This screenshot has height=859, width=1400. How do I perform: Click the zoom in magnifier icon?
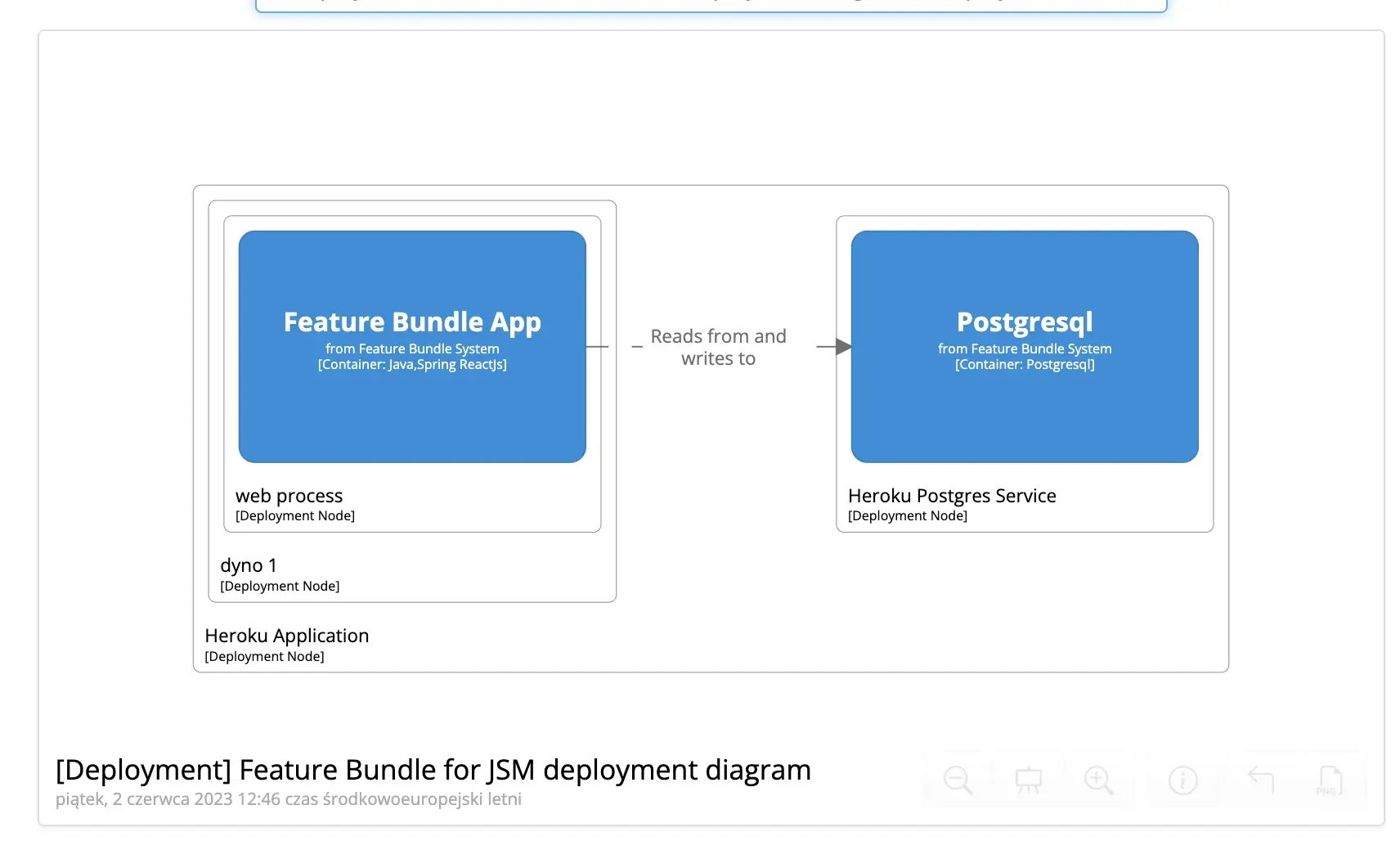click(1098, 780)
